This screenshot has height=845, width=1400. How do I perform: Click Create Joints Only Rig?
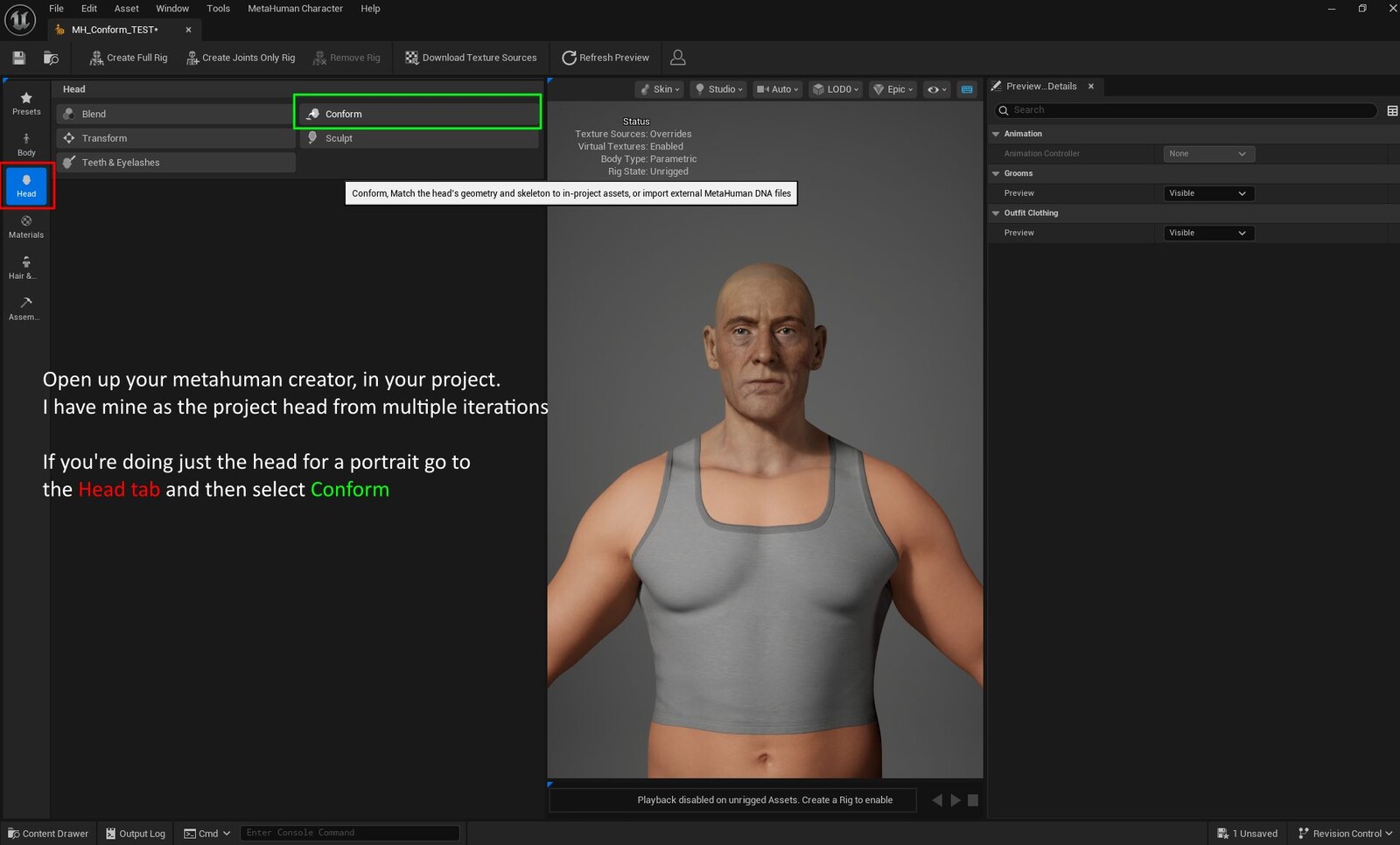coord(241,58)
